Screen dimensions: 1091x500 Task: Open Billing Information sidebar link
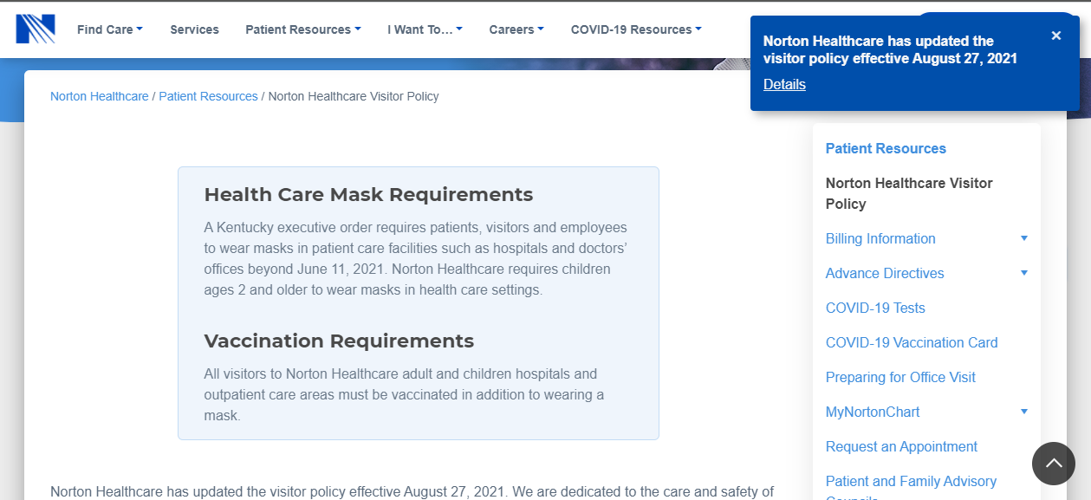(x=880, y=239)
